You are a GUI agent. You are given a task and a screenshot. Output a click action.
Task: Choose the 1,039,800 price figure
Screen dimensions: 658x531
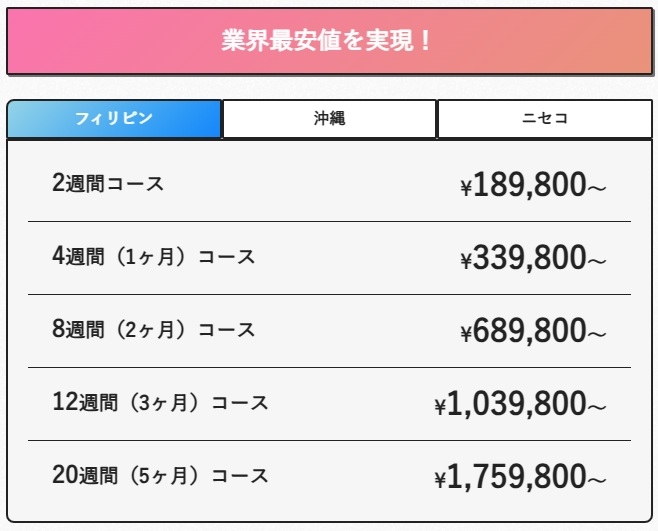click(x=516, y=404)
